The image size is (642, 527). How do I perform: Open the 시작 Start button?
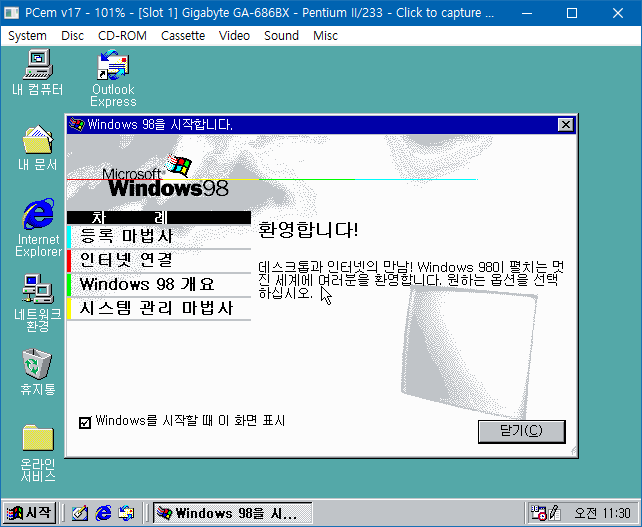tap(29, 513)
